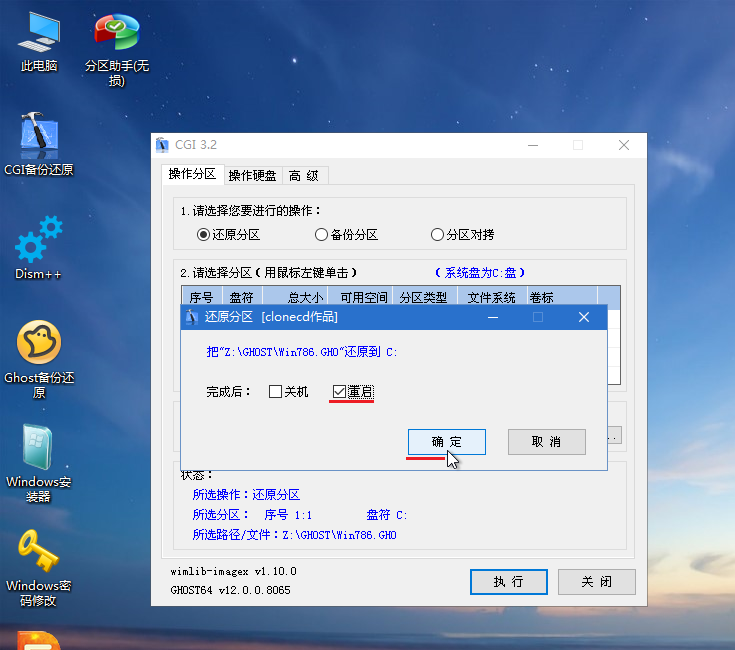This screenshot has height=650, width=735.
Task: Click the 序号 column header
Action: [202, 298]
